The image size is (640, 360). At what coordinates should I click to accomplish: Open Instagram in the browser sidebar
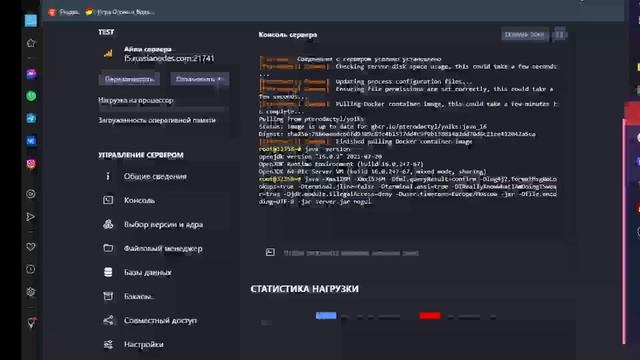click(x=31, y=164)
